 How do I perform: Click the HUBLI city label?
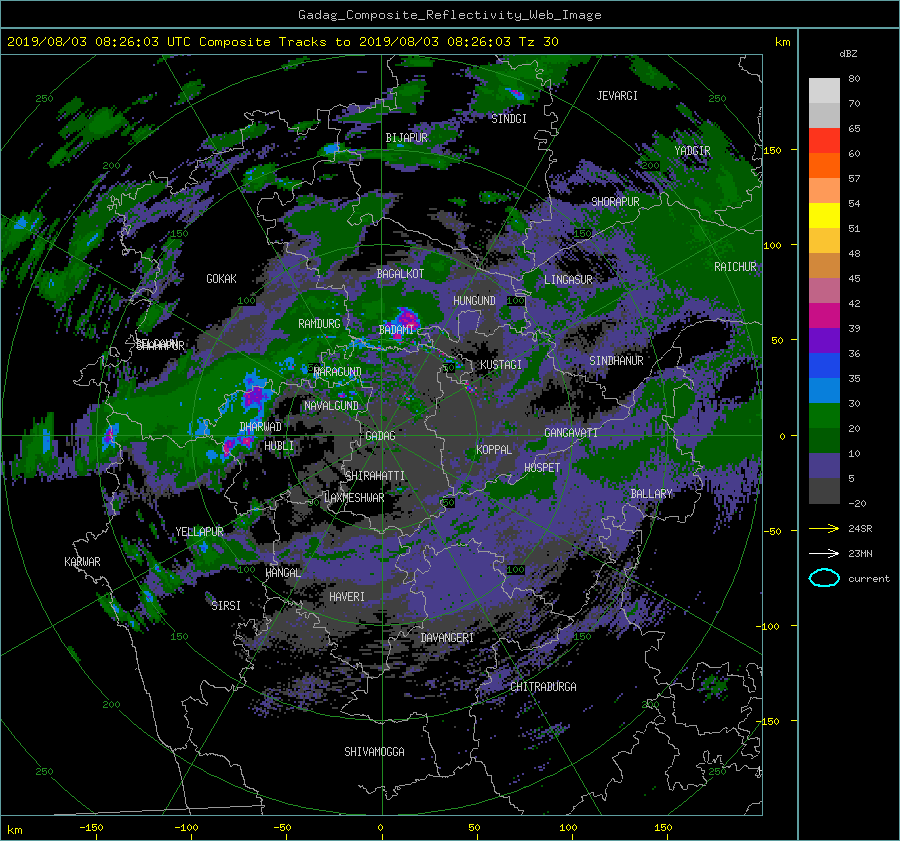pos(279,446)
